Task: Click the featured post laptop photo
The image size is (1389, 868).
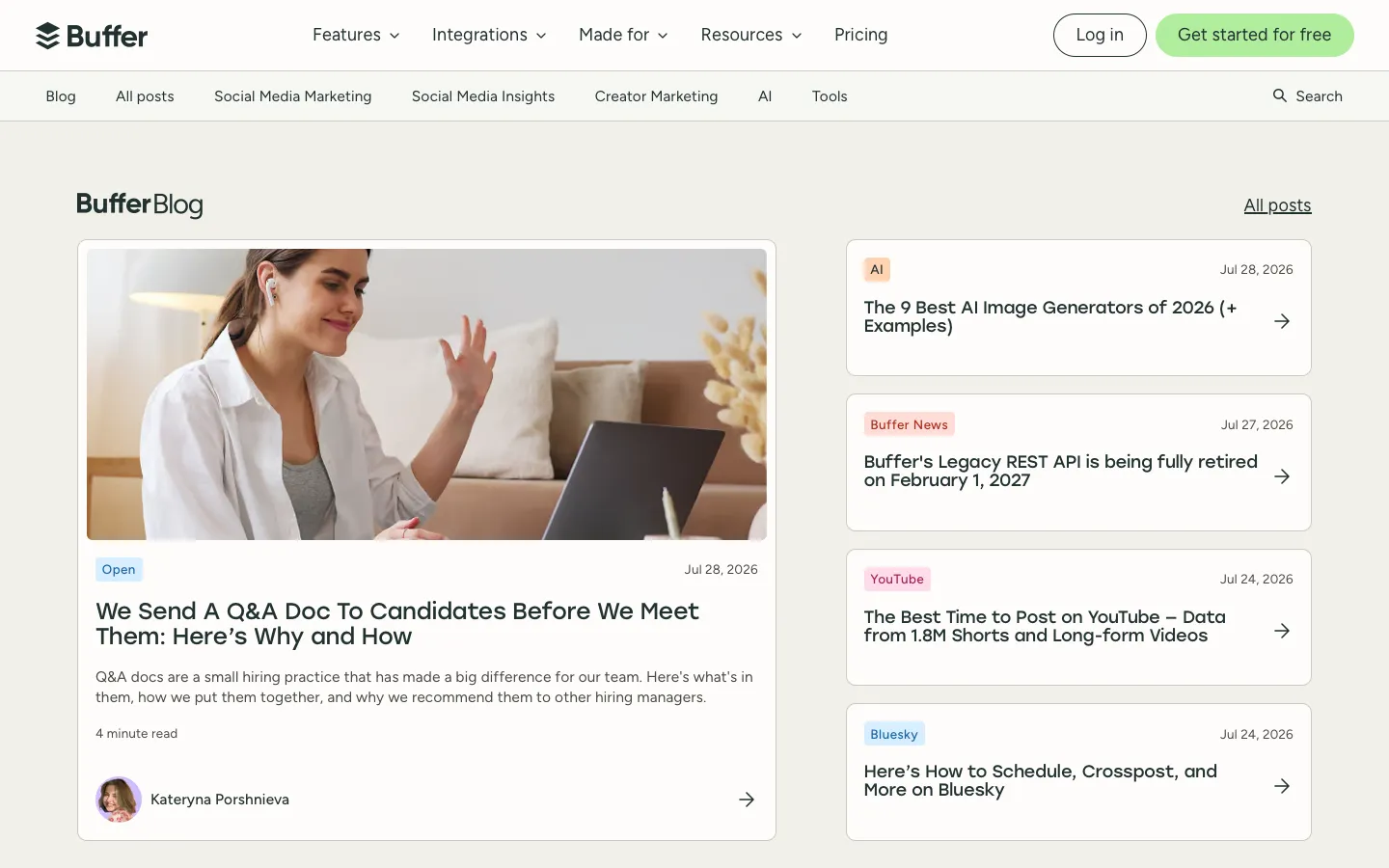Action: tap(426, 394)
